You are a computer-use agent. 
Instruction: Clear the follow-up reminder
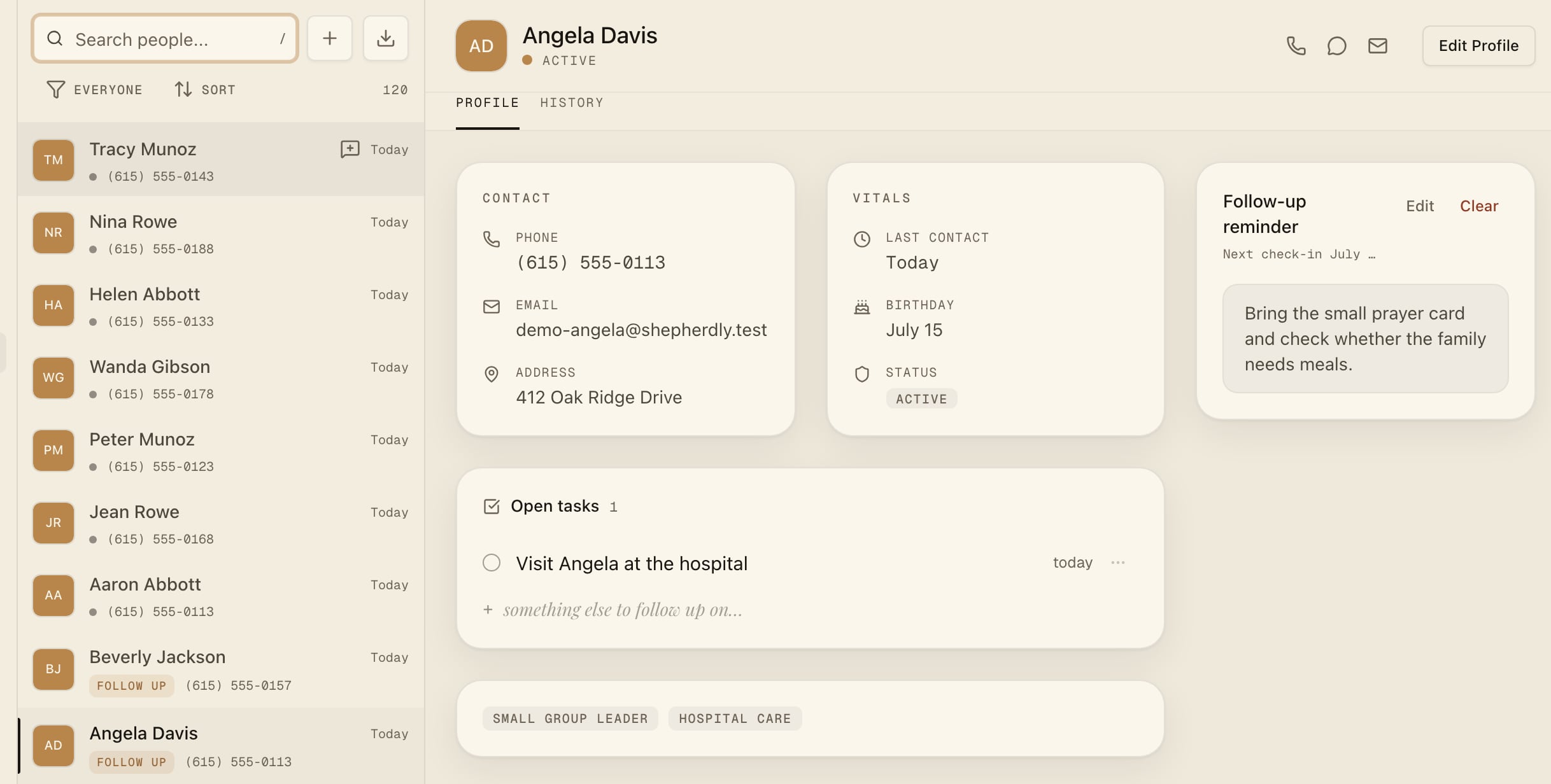pos(1479,206)
